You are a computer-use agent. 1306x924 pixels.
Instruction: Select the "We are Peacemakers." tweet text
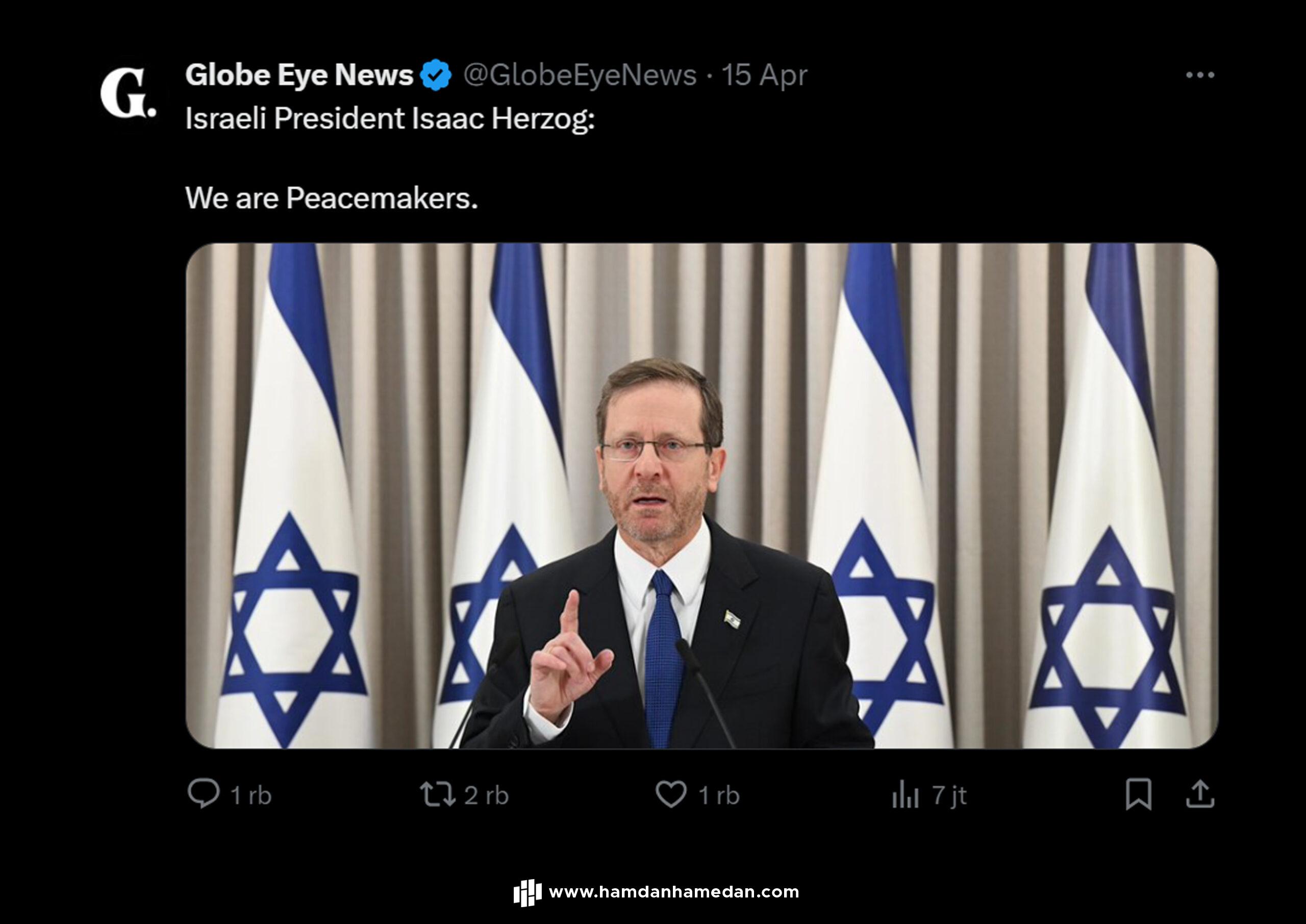(332, 198)
